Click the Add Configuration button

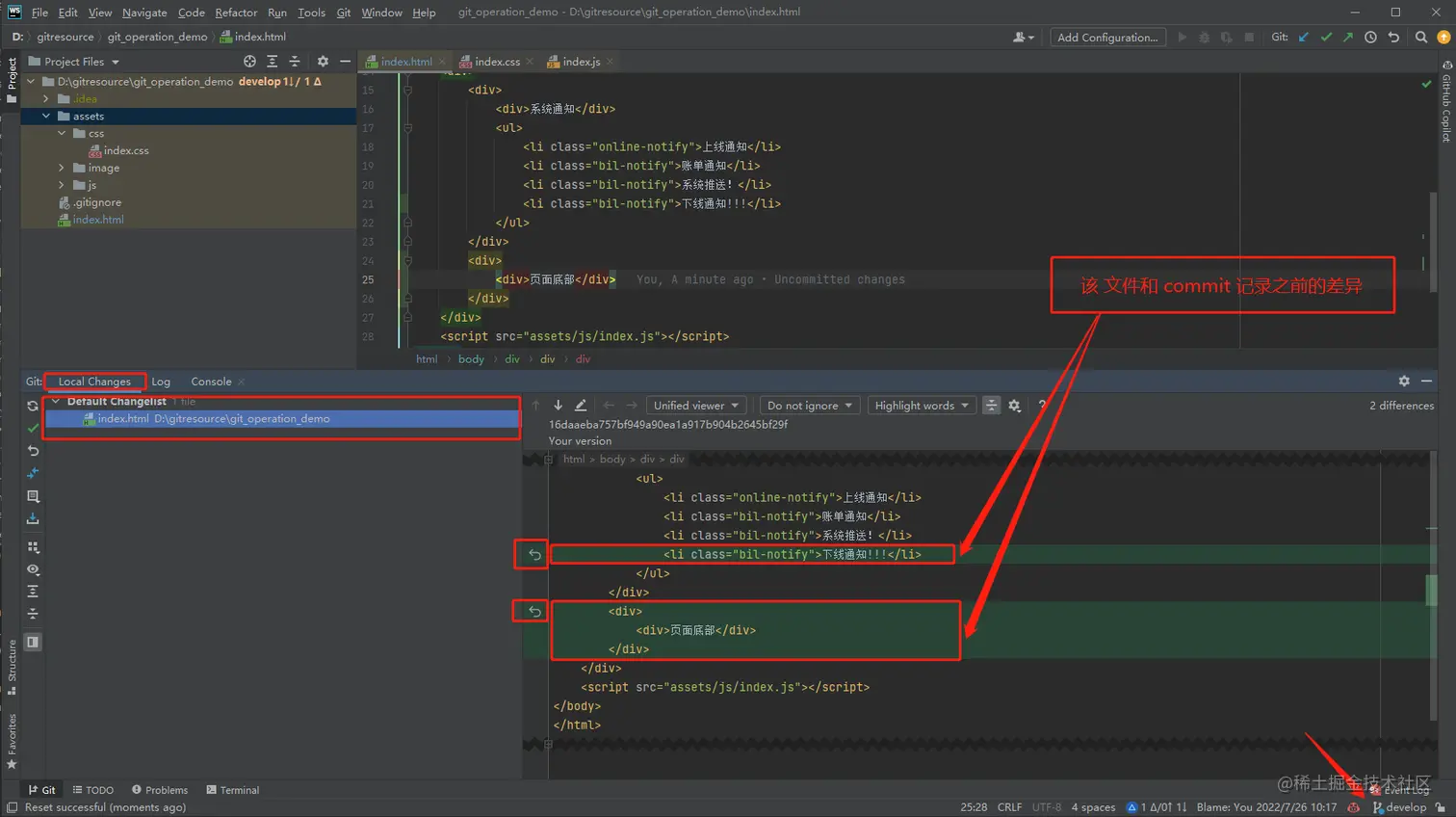tap(1106, 37)
